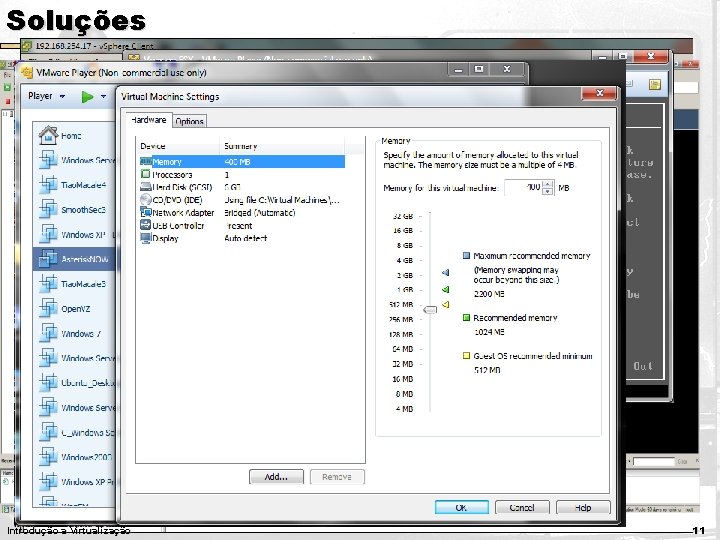This screenshot has height=540, width=720.
Task: Select the TiaoMacale4 virtual machine icon
Action: (48, 185)
